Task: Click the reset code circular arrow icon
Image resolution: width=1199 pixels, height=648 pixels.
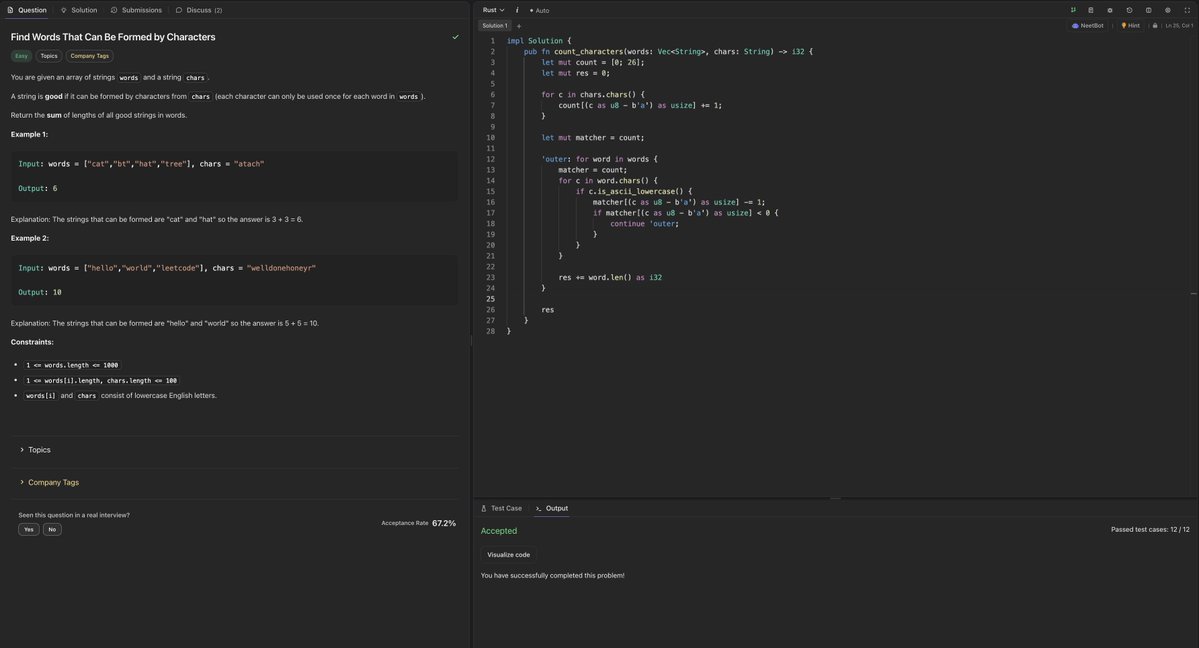Action: click(1129, 10)
